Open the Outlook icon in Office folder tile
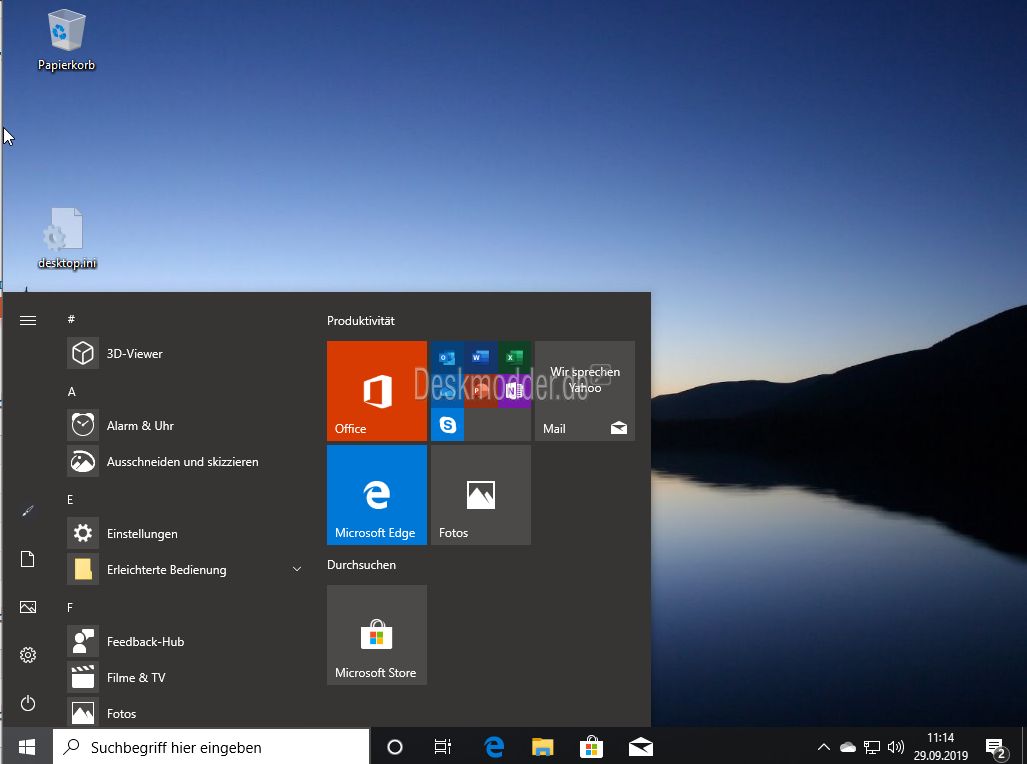 coord(447,358)
